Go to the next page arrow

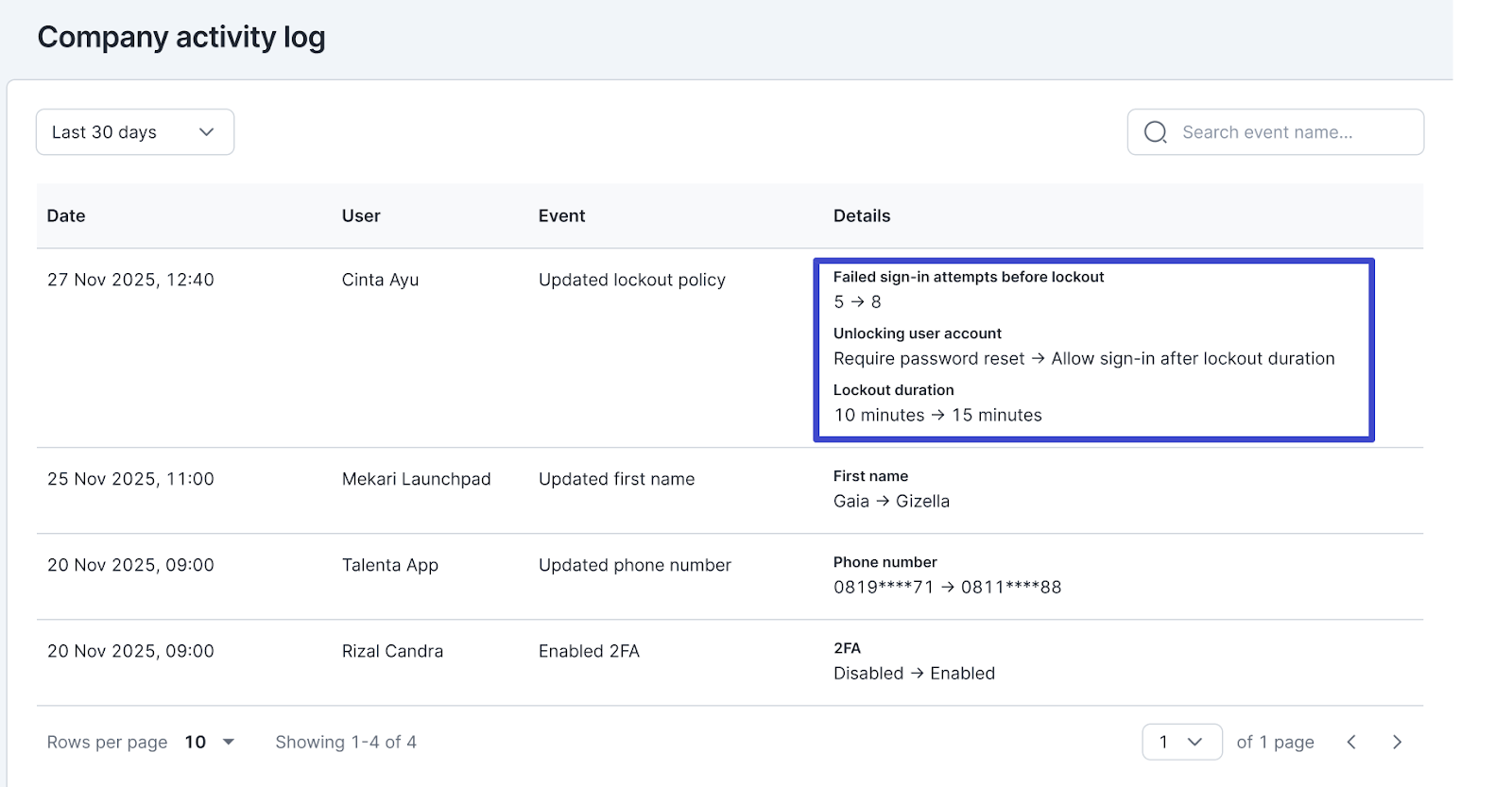click(x=1397, y=743)
